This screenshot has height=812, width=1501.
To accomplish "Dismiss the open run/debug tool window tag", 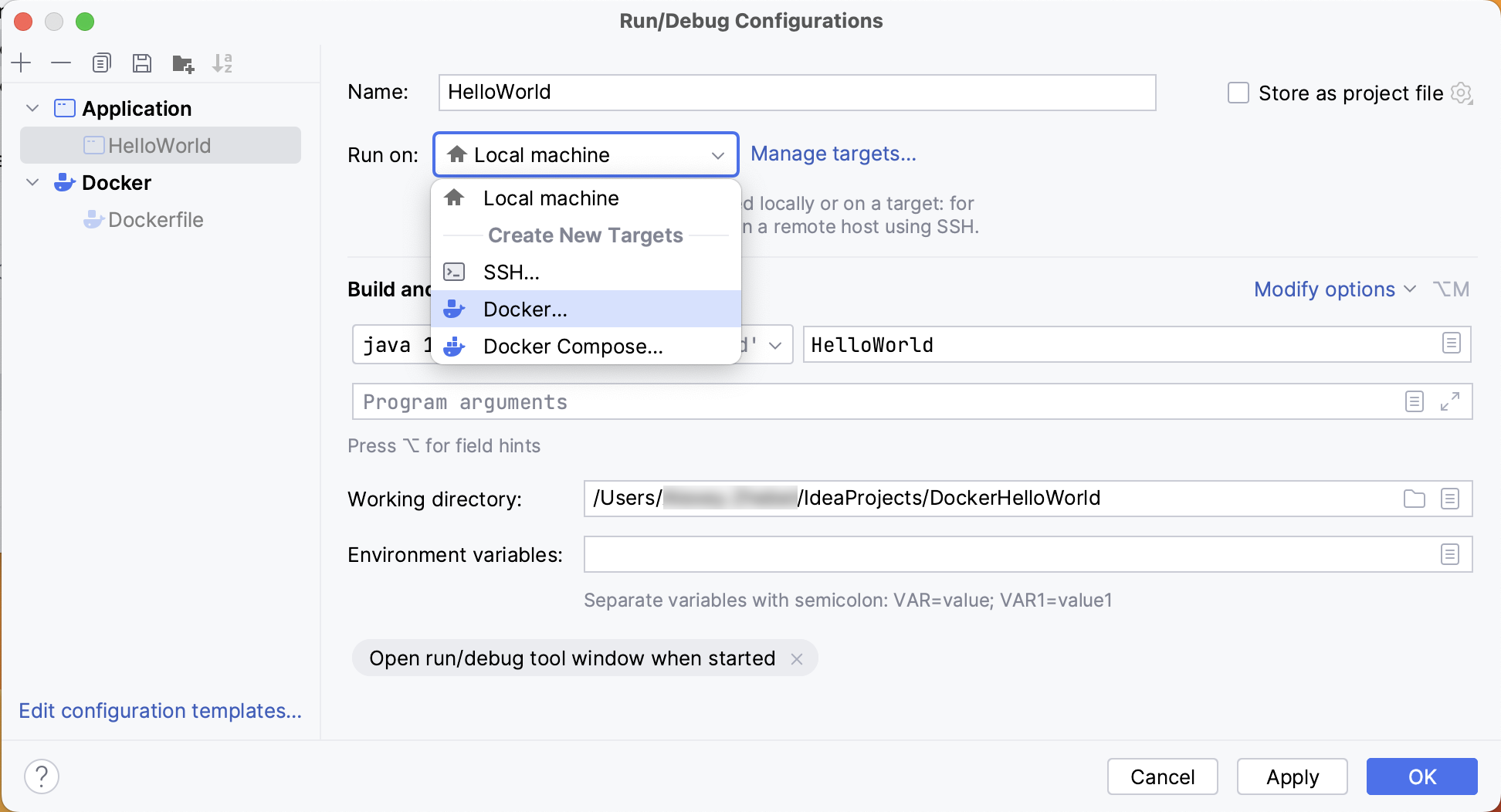I will click(x=797, y=658).
